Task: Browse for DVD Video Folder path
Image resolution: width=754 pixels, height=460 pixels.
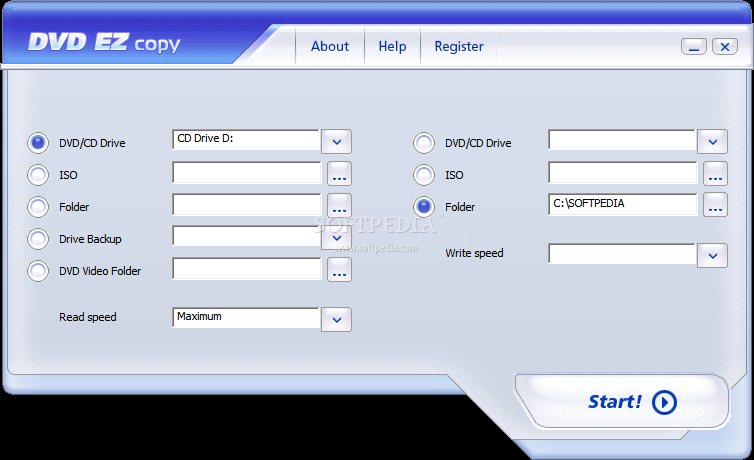Action: (339, 270)
